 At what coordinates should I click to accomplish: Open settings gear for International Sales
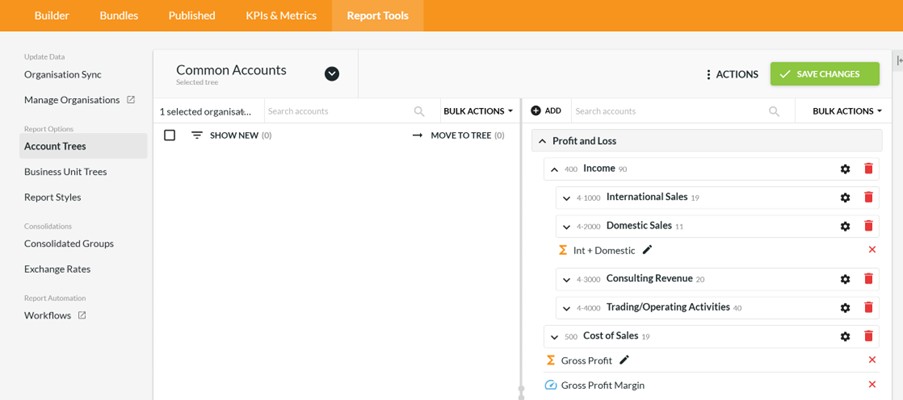[x=845, y=197]
